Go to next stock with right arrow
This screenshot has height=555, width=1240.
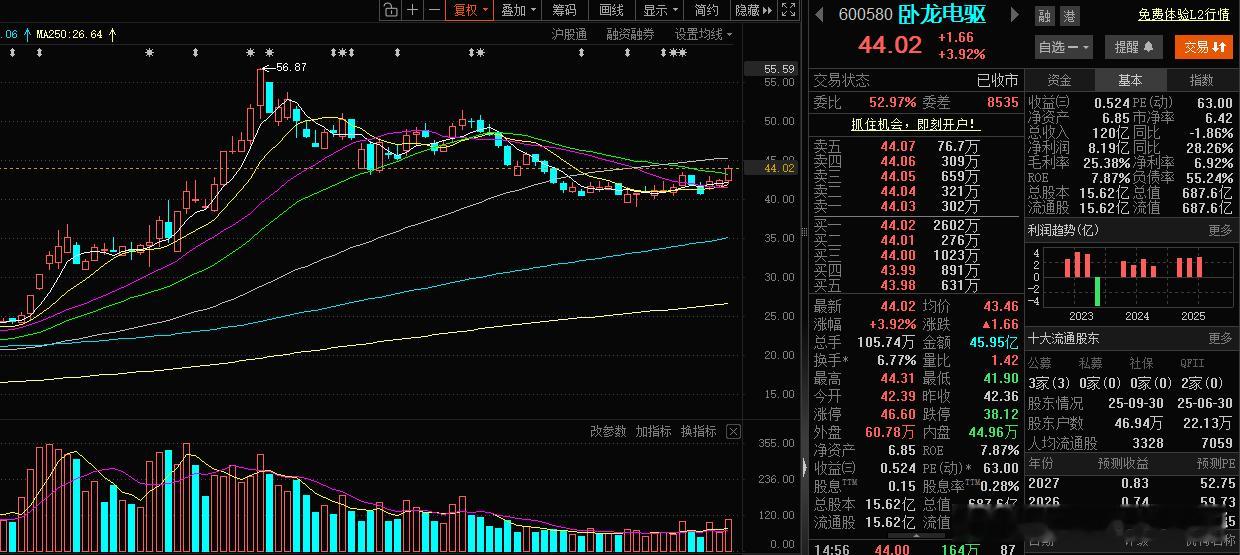(1014, 15)
